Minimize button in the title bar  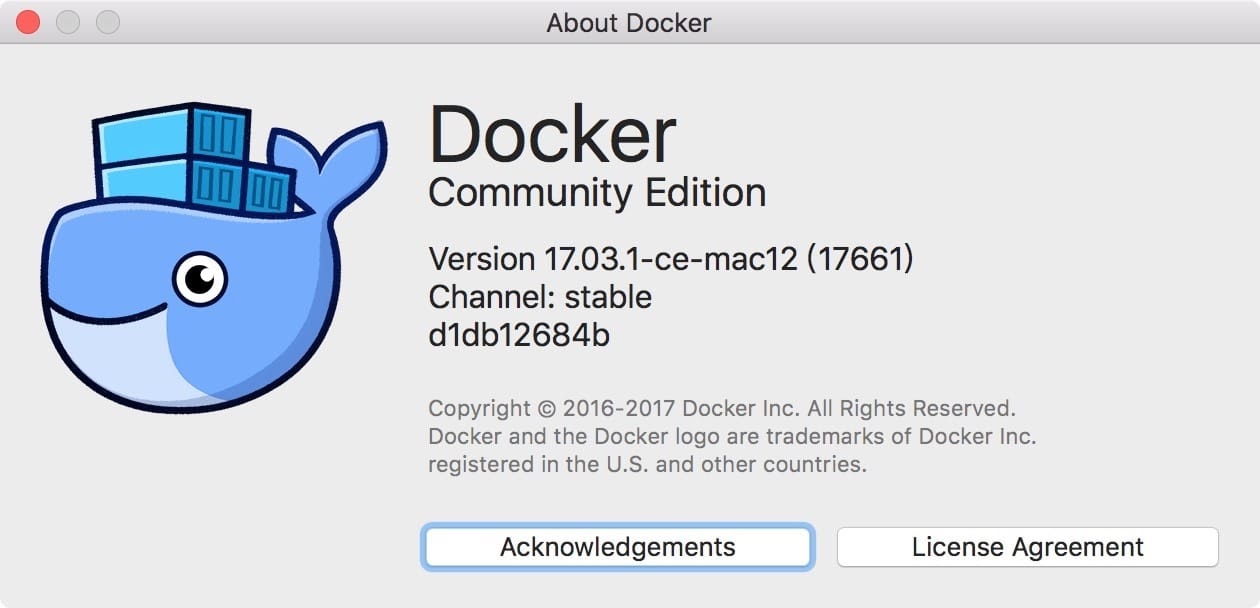[67, 22]
